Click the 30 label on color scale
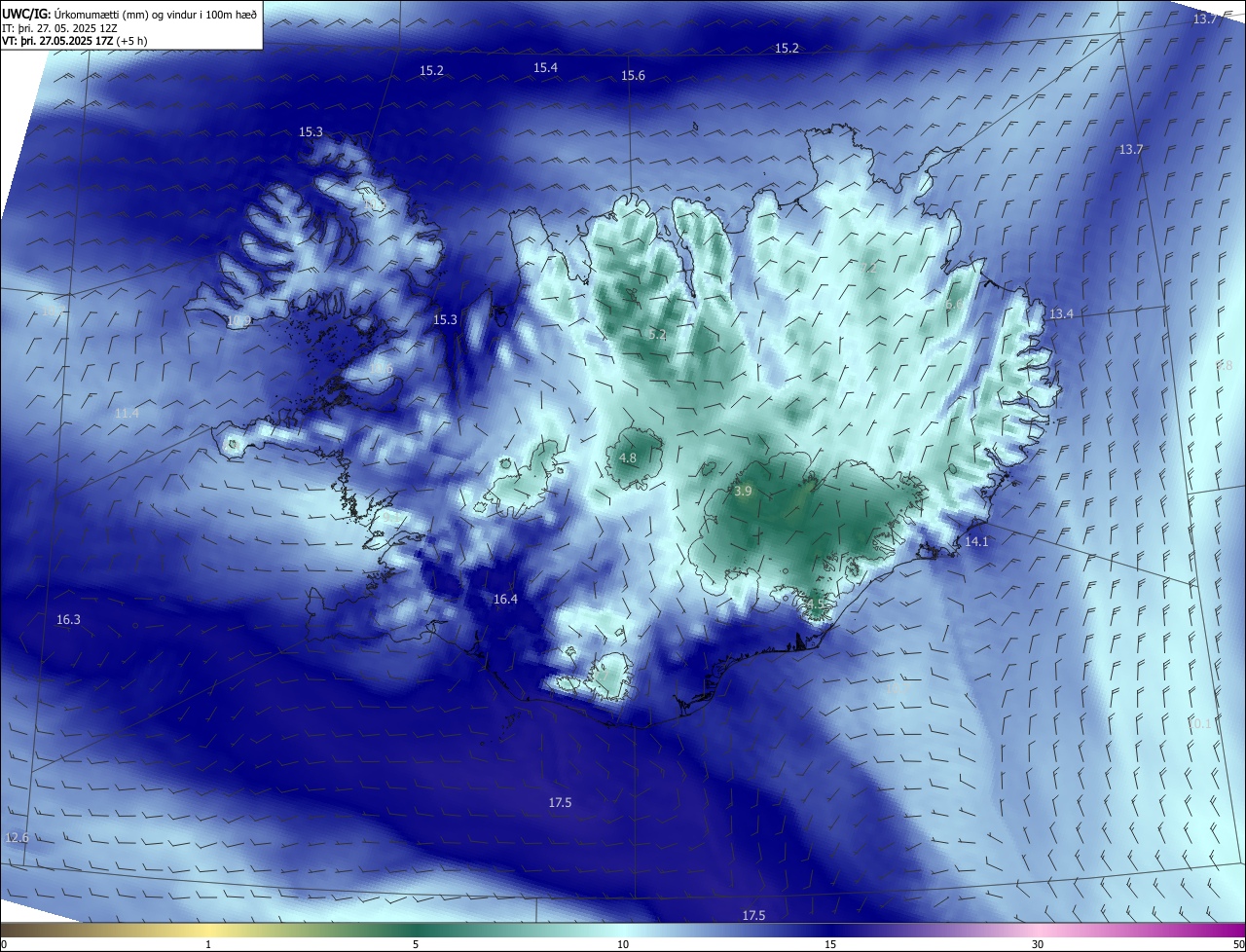This screenshot has height=952, width=1246. pos(1038,944)
